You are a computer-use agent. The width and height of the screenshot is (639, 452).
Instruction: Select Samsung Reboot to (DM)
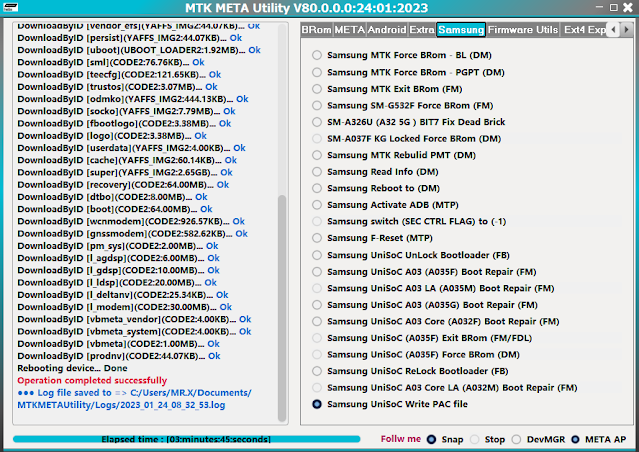(x=376, y=188)
